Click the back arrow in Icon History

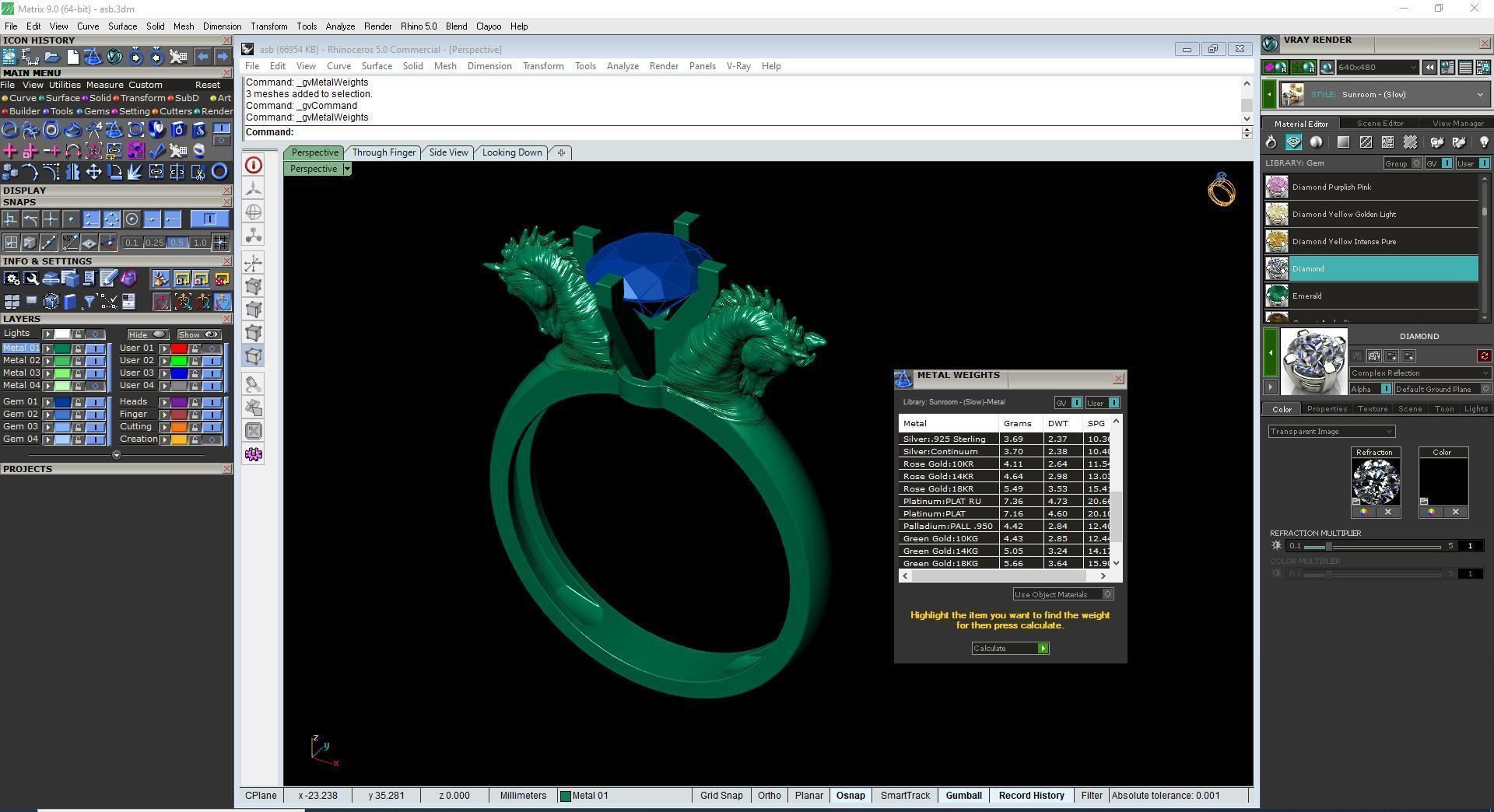pyautogui.click(x=202, y=57)
